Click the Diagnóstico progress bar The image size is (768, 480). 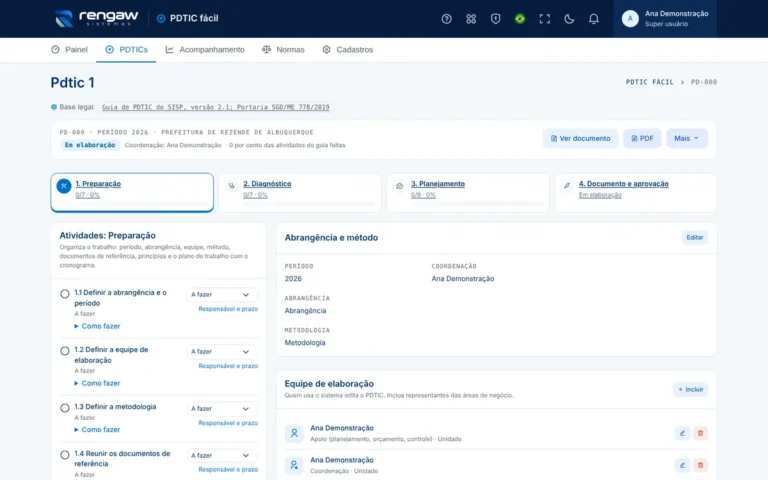309,204
